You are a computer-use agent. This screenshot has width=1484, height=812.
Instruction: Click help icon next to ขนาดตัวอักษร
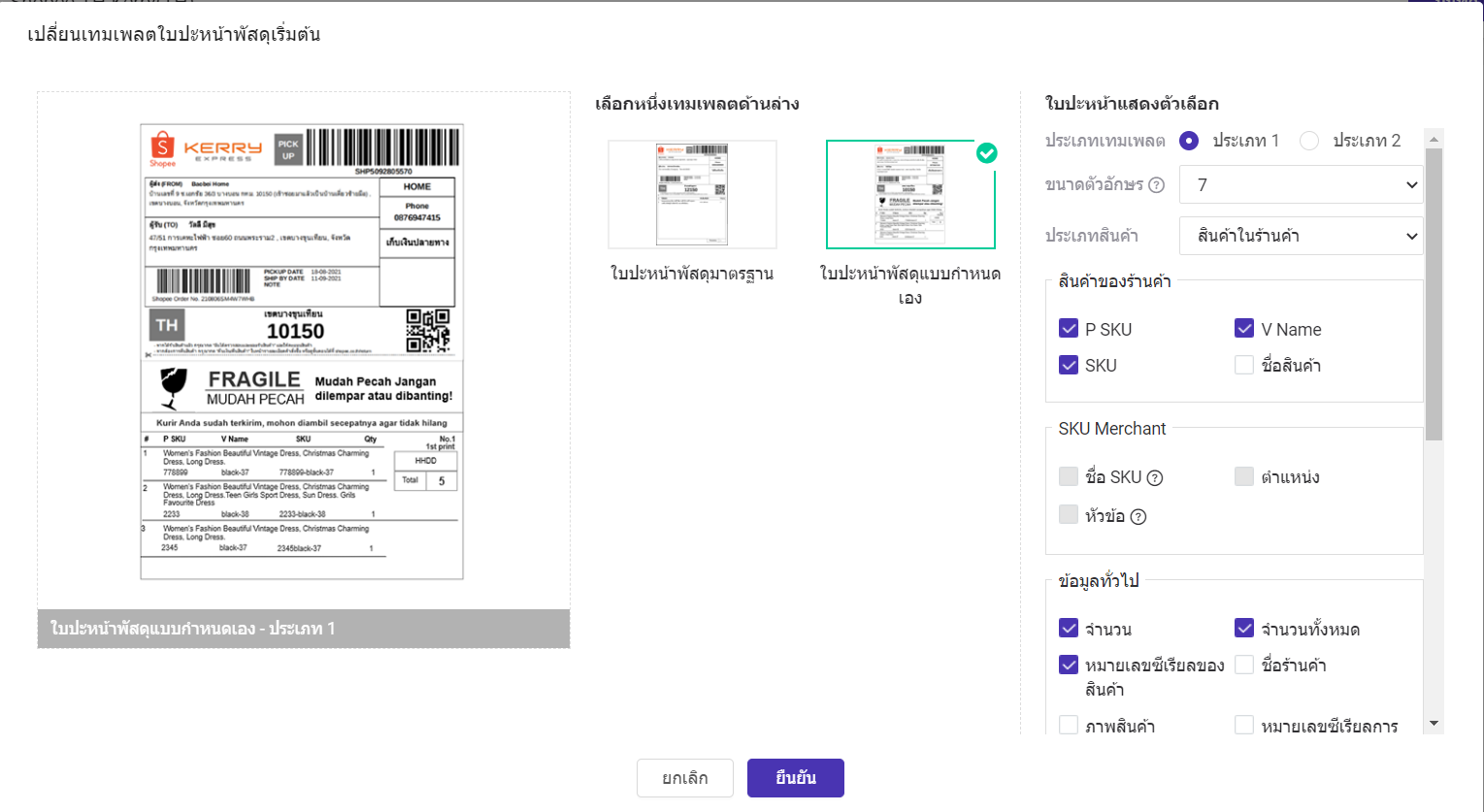tap(1156, 185)
